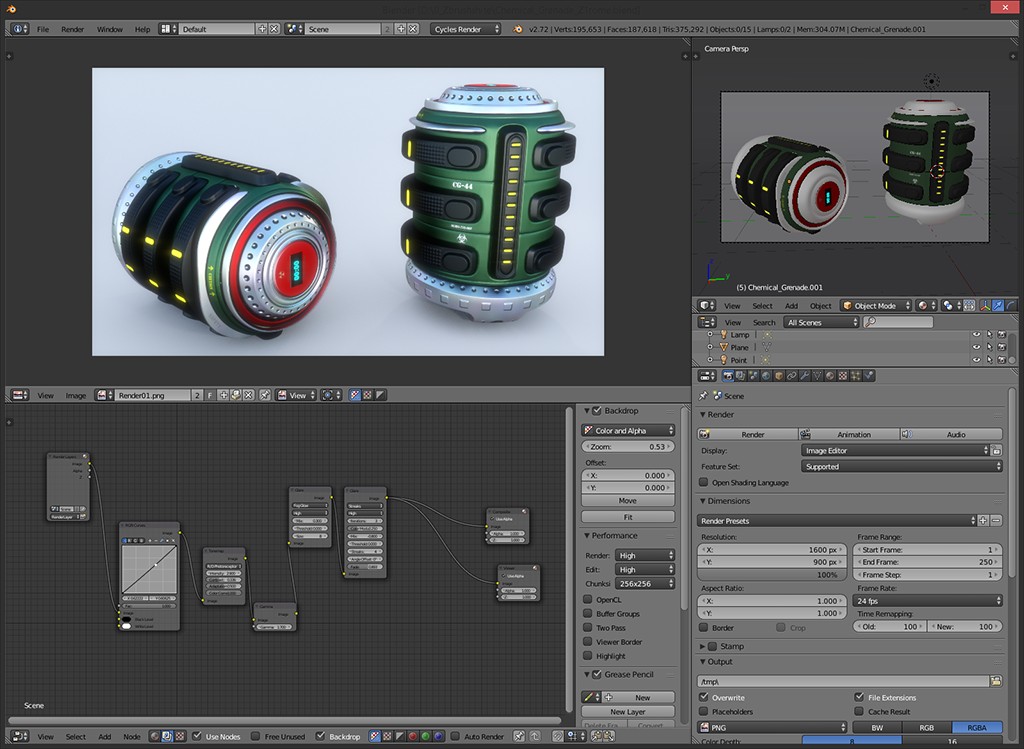This screenshot has height=749, width=1024.
Task: Click the Fit button in Backdrop panel
Action: tap(627, 516)
